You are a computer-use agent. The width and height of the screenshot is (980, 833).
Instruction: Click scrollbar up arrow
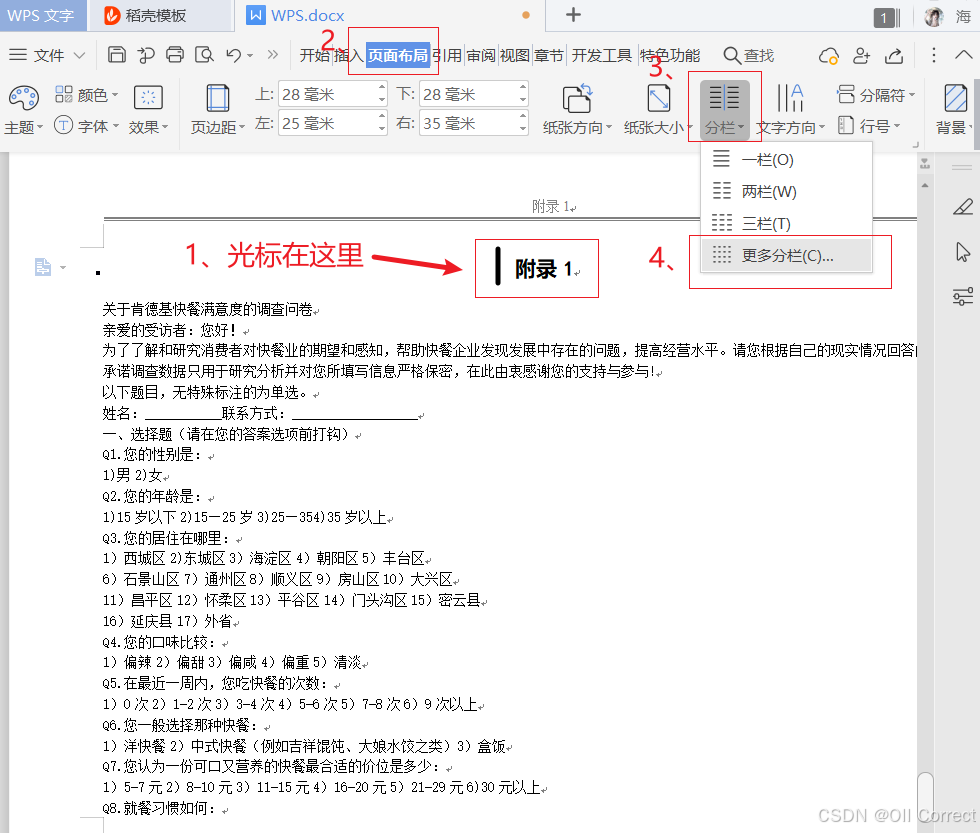pyautogui.click(x=925, y=185)
